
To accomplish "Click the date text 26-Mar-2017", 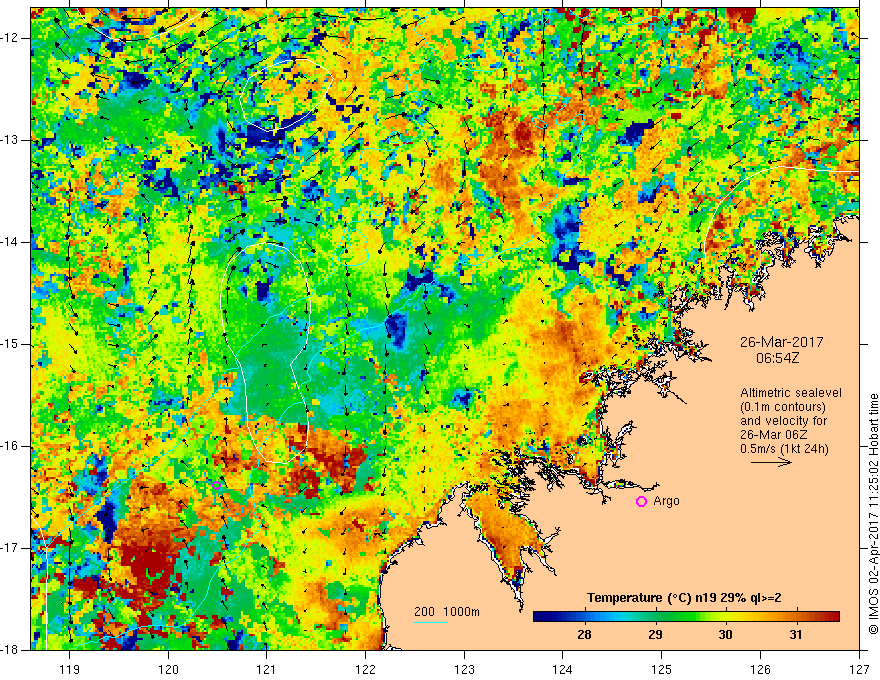I will (x=782, y=342).
